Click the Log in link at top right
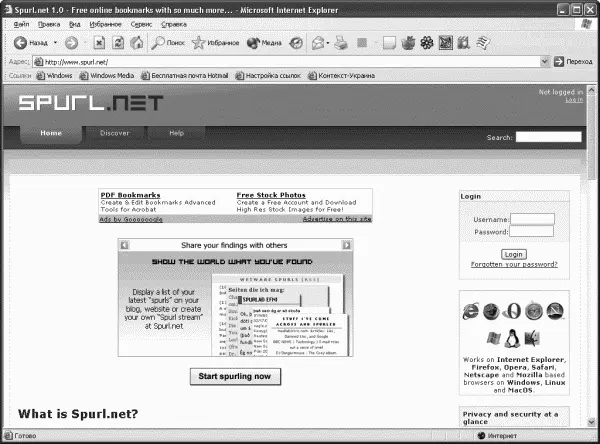Viewport: 600px width, 444px height. click(574, 100)
